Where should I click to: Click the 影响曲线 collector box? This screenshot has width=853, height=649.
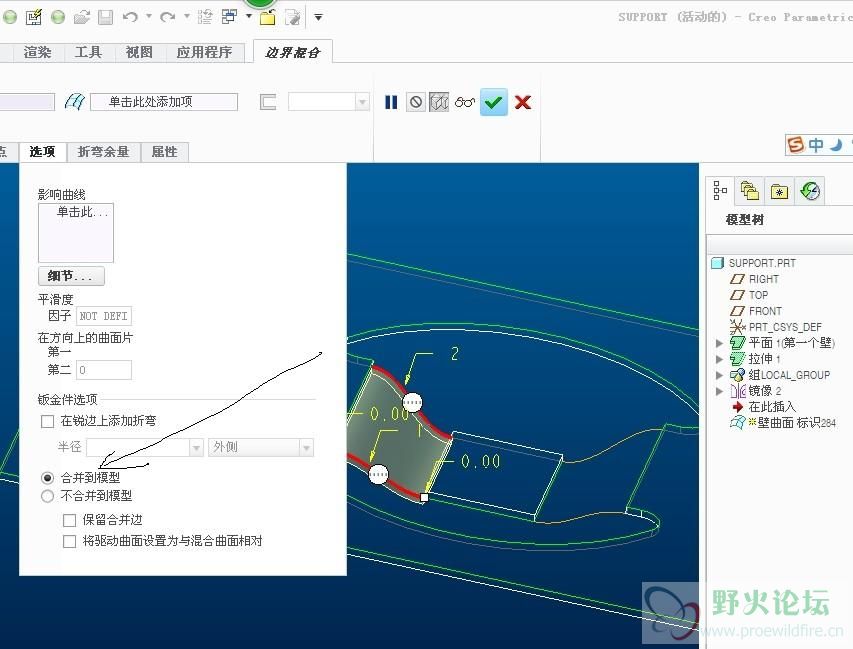76,233
